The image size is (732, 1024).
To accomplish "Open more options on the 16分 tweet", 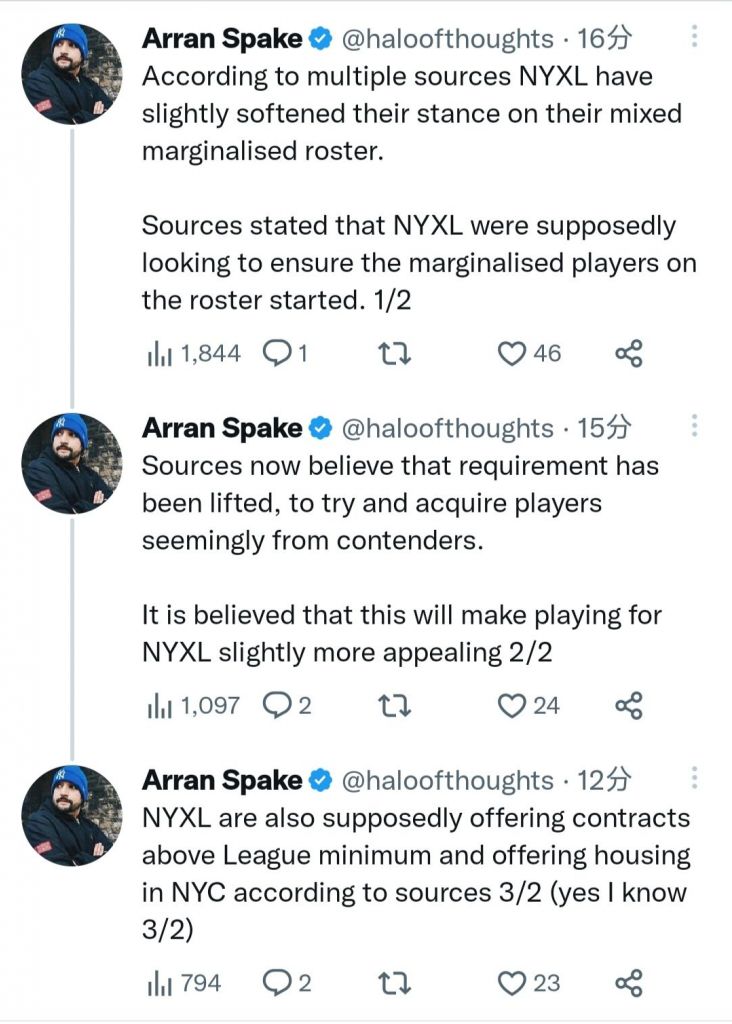I will (696, 36).
